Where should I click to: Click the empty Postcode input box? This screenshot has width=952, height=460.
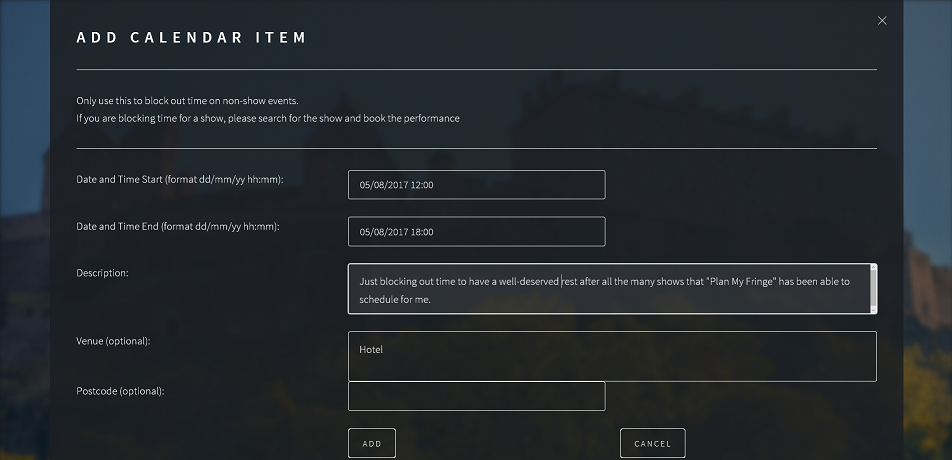[476, 396]
